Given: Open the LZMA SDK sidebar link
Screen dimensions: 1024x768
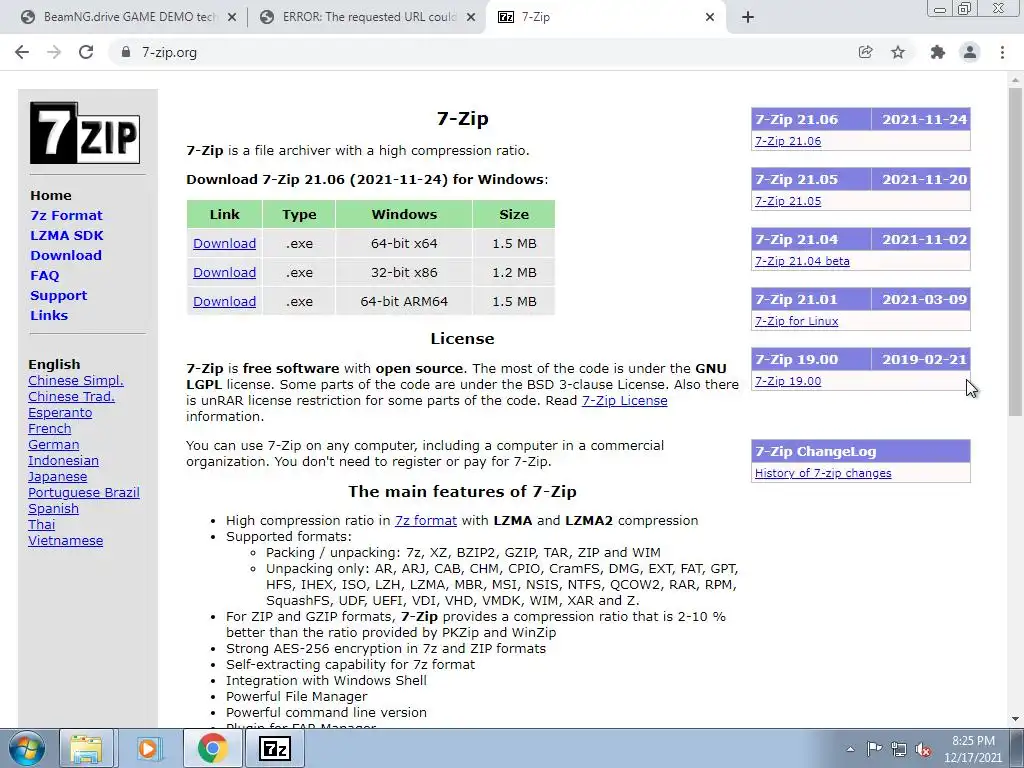Looking at the screenshot, I should click(x=67, y=235).
